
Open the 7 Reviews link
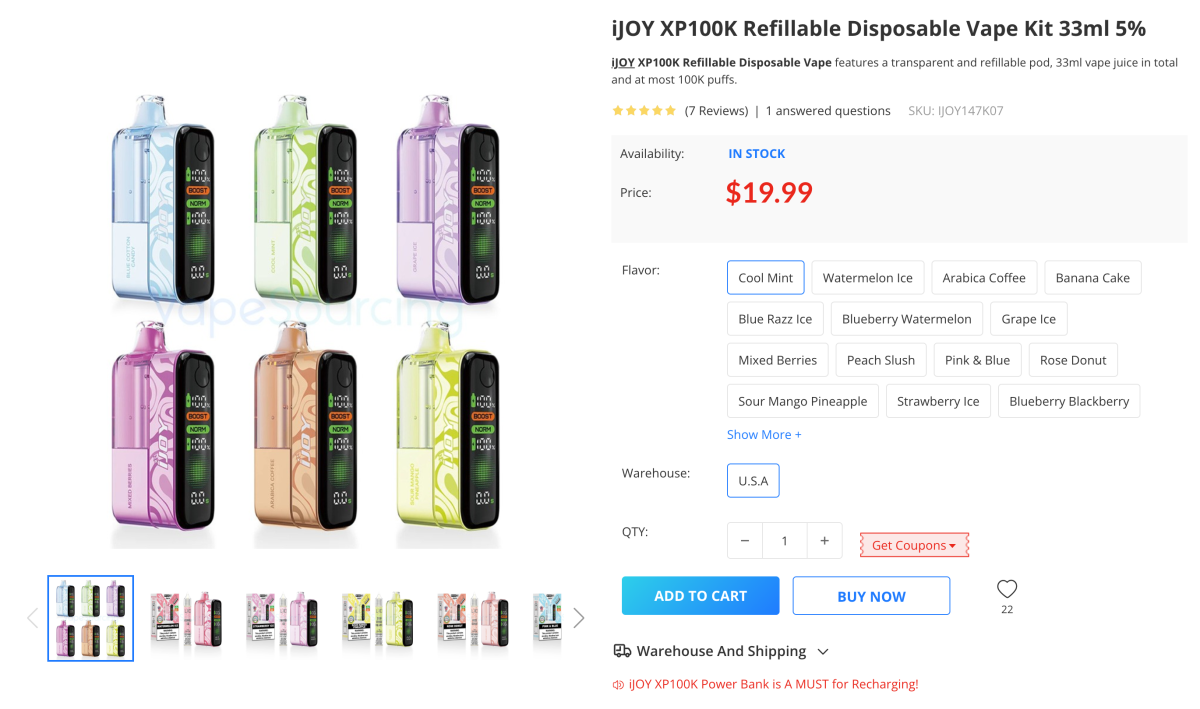point(716,110)
